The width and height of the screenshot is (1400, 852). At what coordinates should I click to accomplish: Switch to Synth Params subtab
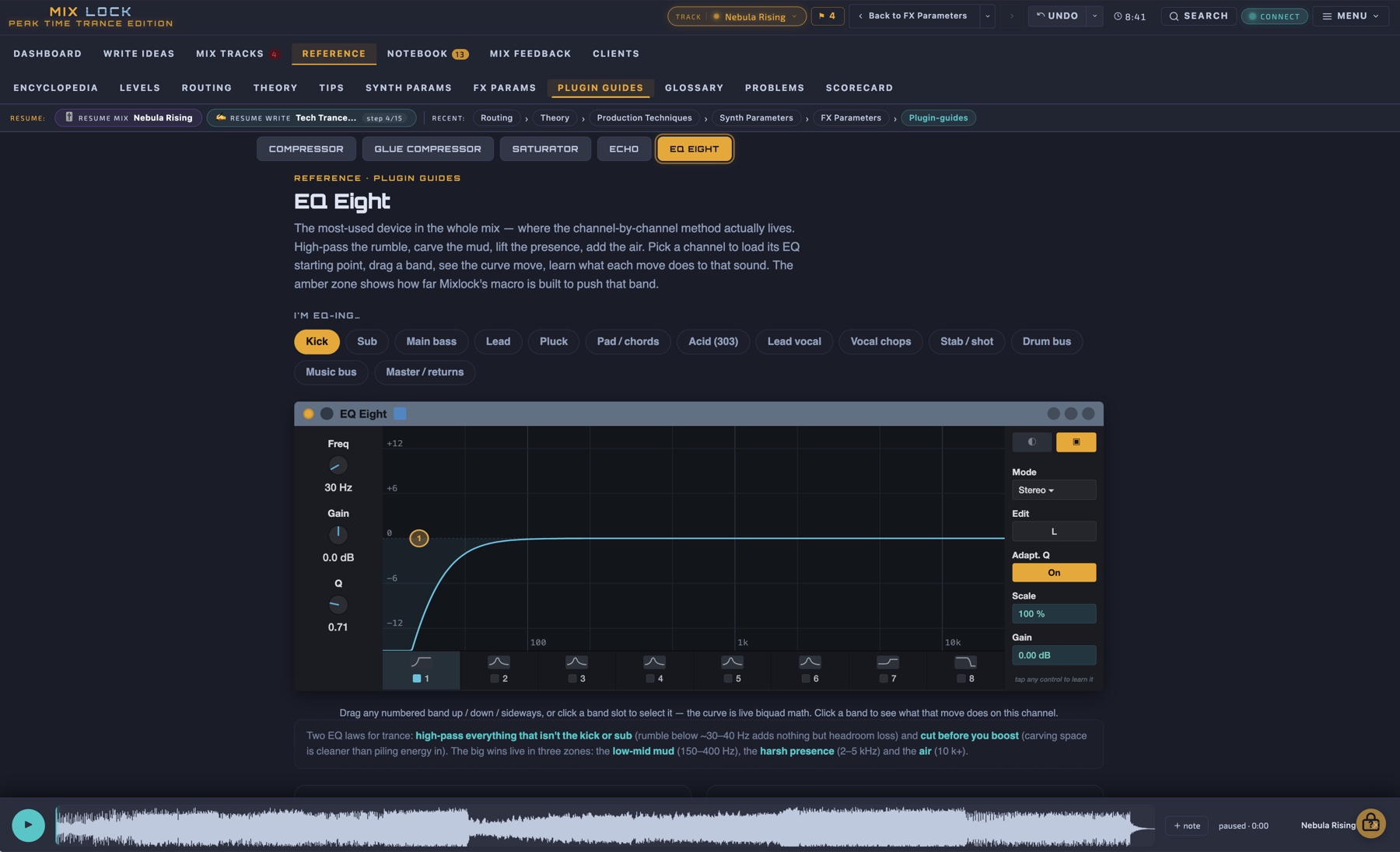pos(408,88)
